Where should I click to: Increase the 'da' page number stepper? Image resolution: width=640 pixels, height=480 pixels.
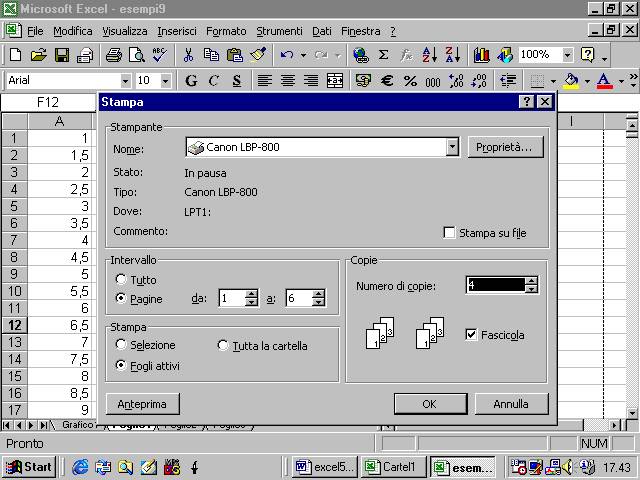[x=252, y=294]
